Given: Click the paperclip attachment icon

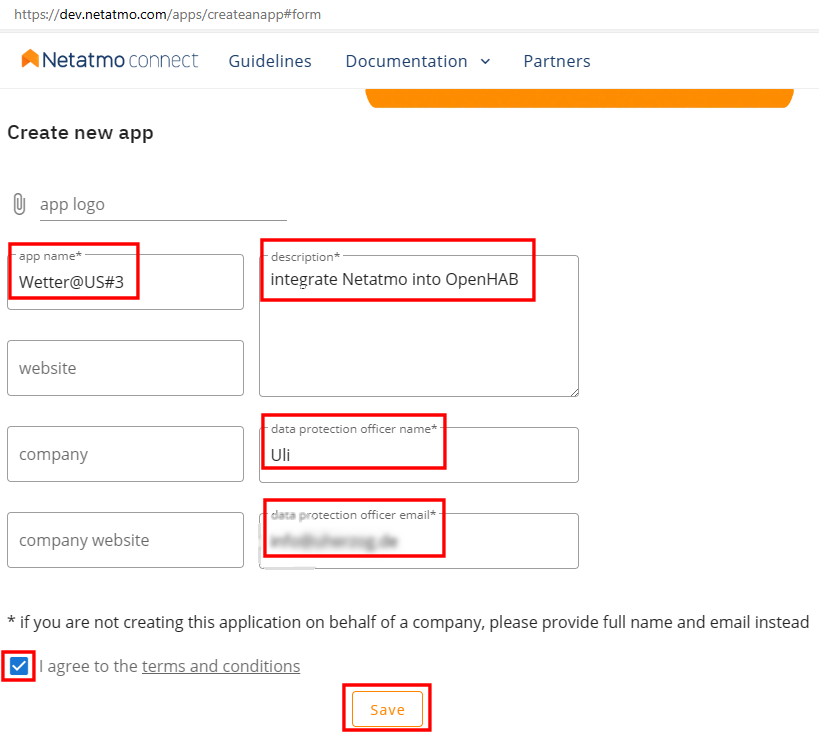Looking at the screenshot, I should [19, 204].
